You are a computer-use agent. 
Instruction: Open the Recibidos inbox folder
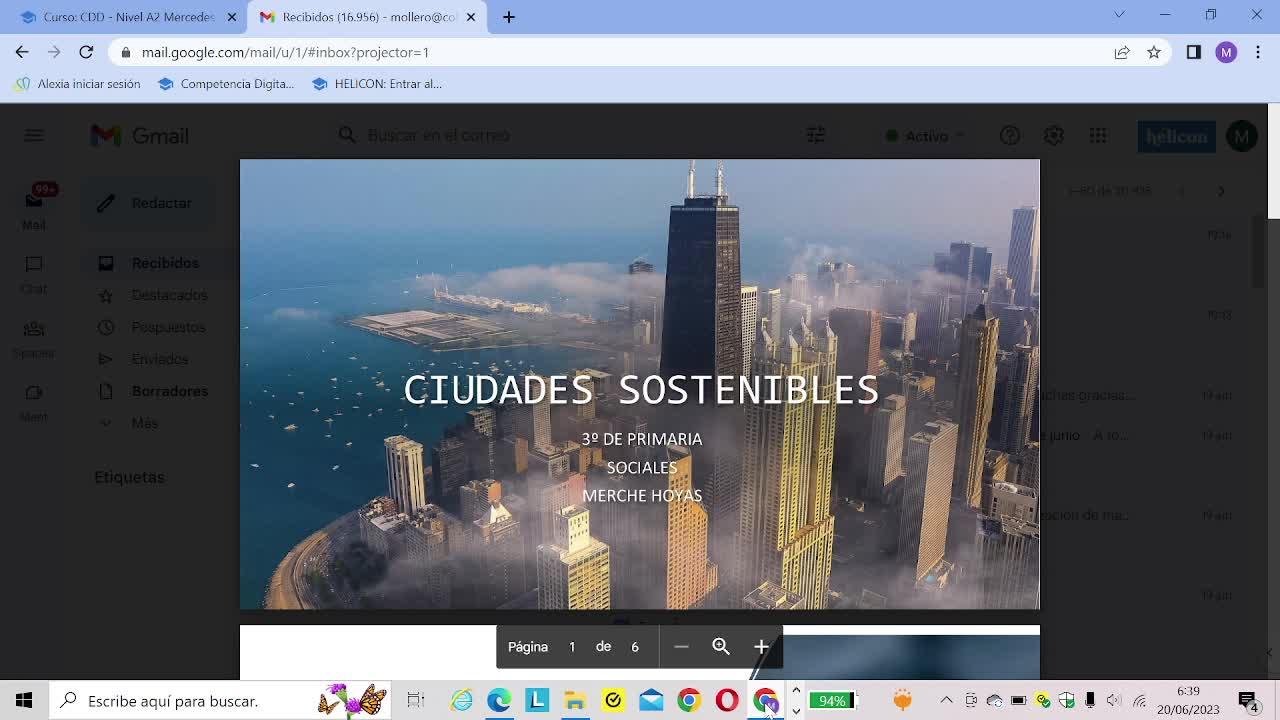(x=165, y=263)
